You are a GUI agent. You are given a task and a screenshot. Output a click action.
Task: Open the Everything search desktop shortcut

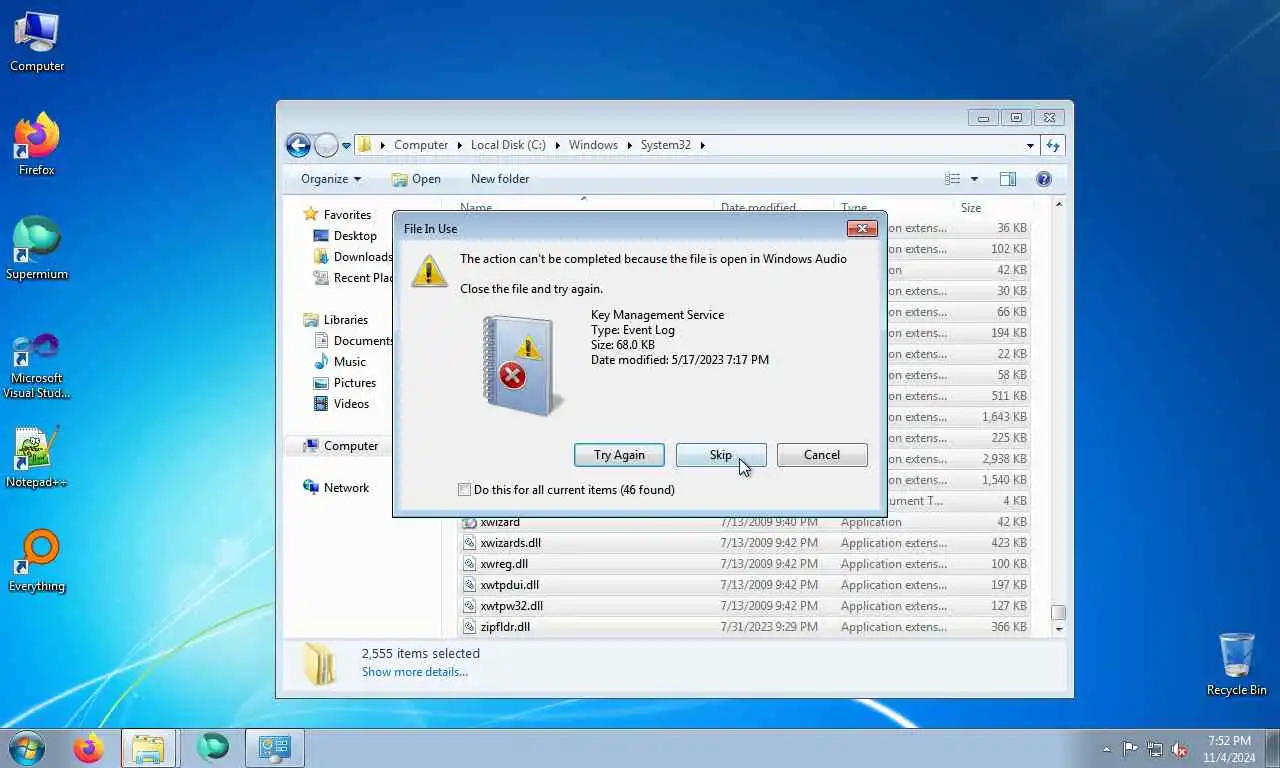(x=37, y=561)
